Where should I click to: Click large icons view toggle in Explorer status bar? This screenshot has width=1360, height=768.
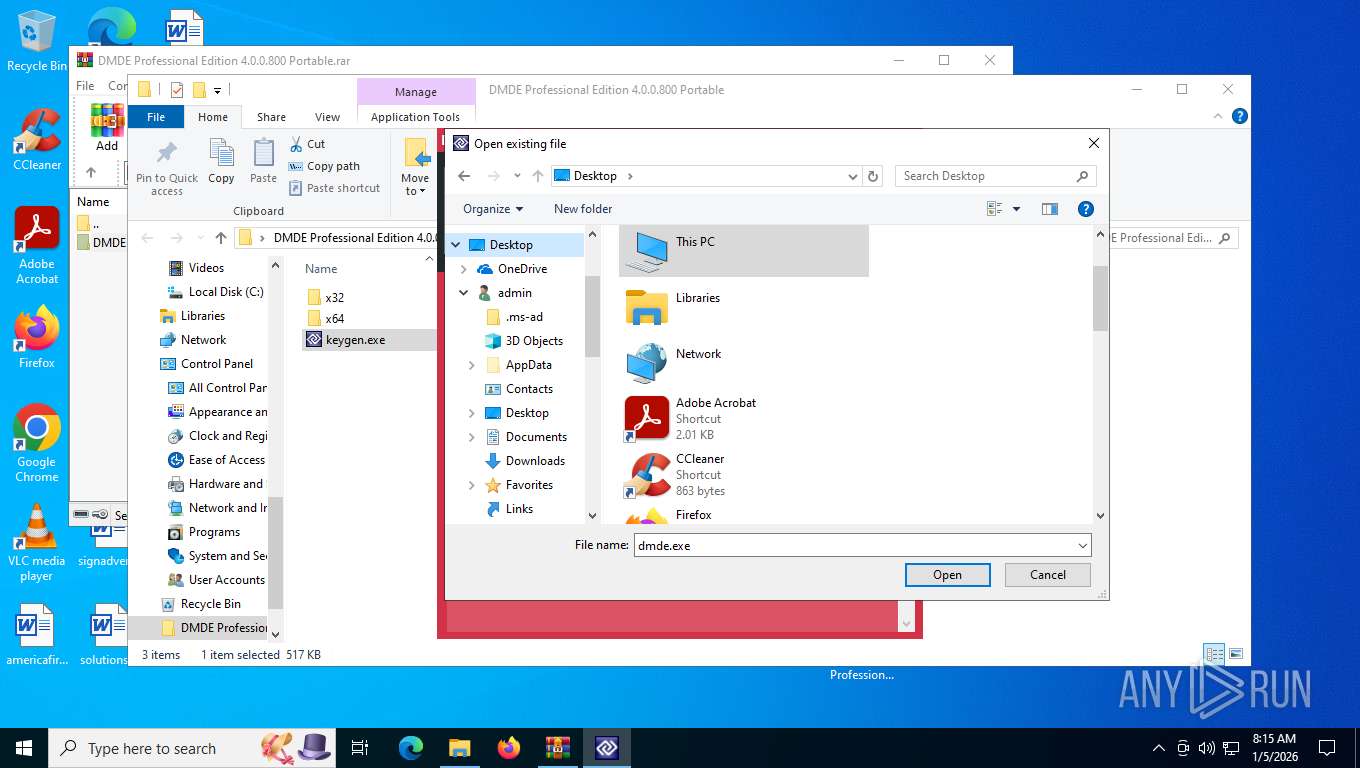(1236, 654)
